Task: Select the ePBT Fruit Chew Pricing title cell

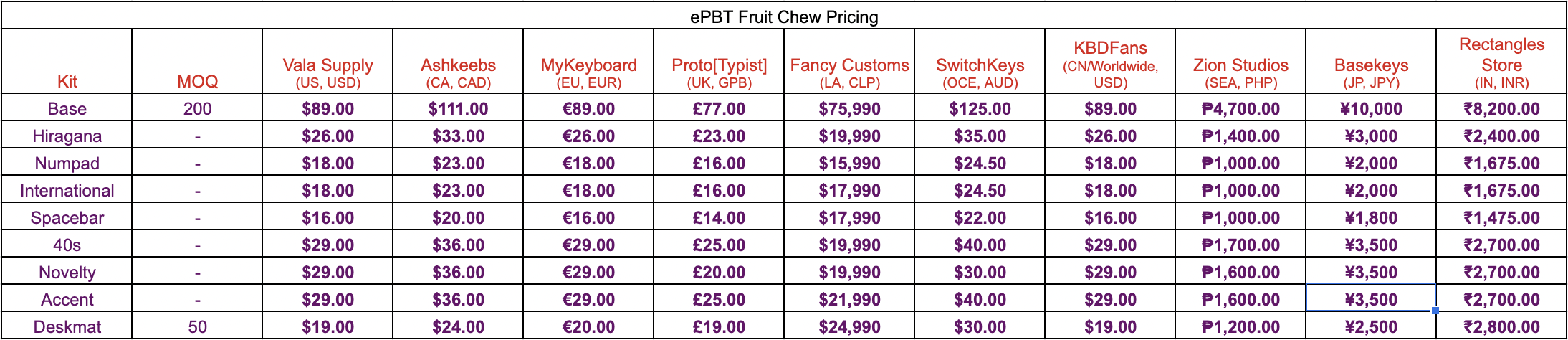Action: (784, 16)
